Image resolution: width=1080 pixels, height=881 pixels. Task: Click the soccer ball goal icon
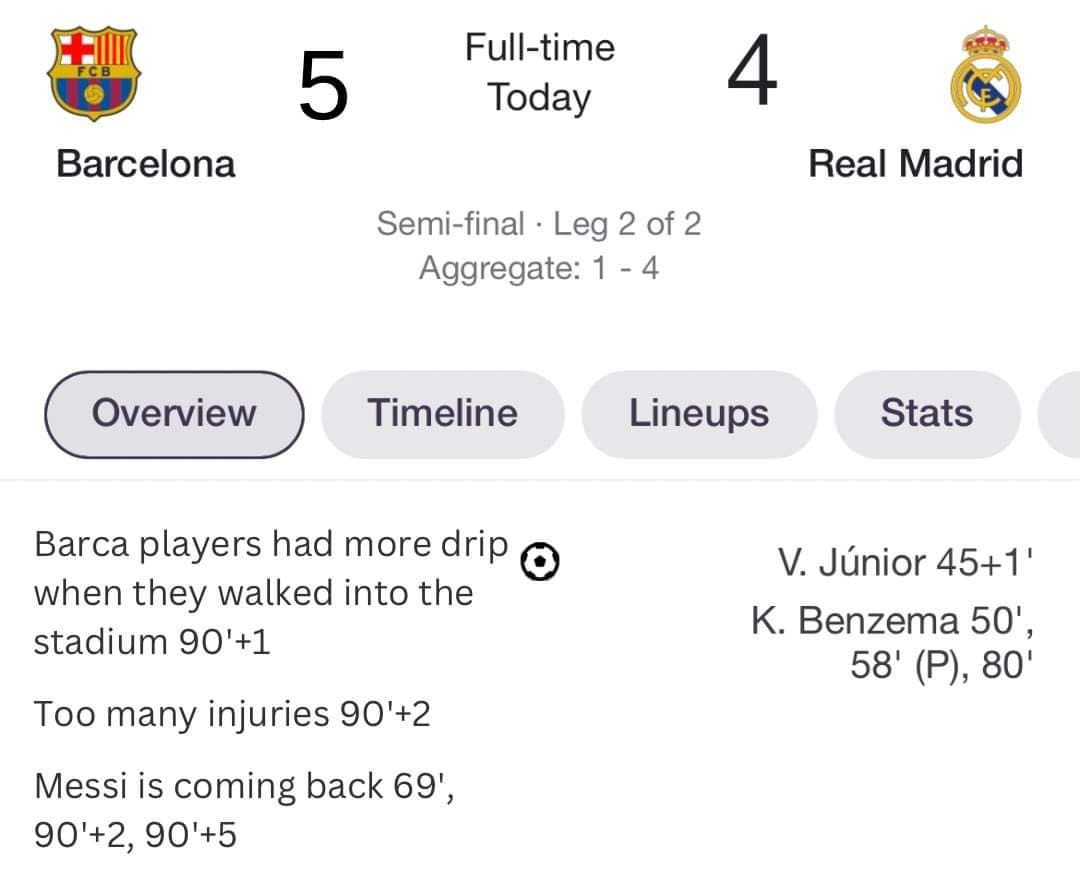coord(539,561)
